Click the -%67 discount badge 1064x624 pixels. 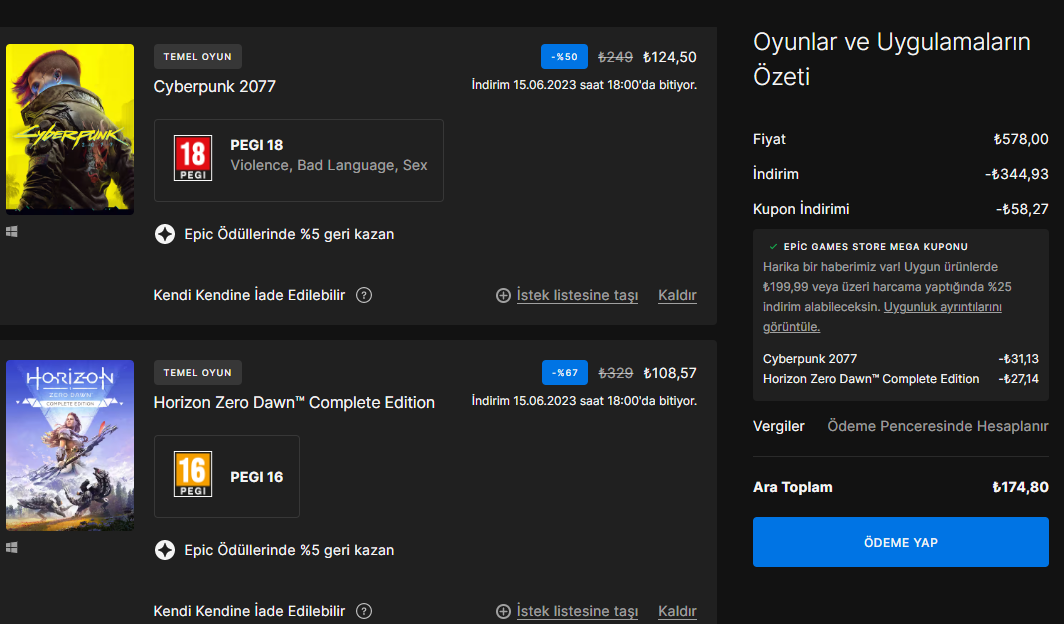(x=565, y=373)
